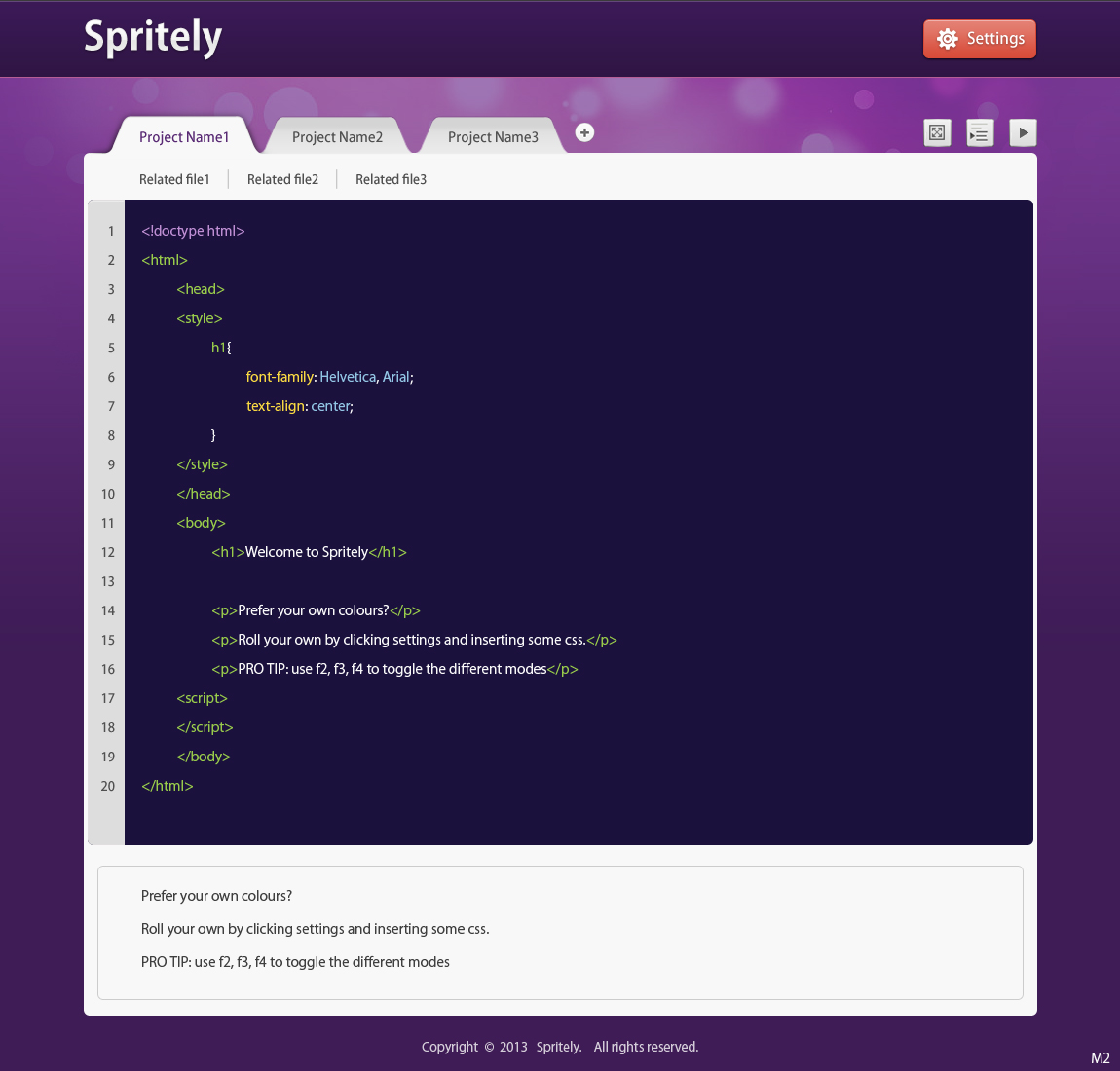Run the project using the play icon
Image resolution: width=1120 pixels, height=1071 pixels.
(1023, 132)
